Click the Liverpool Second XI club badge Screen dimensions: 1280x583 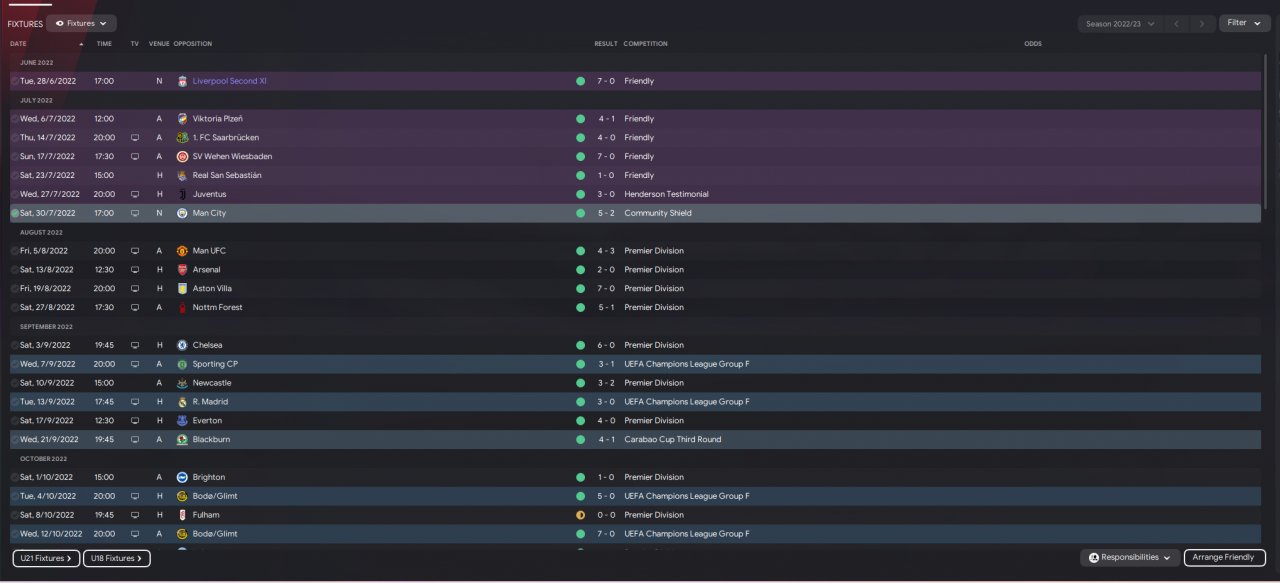pyautogui.click(x=182, y=81)
